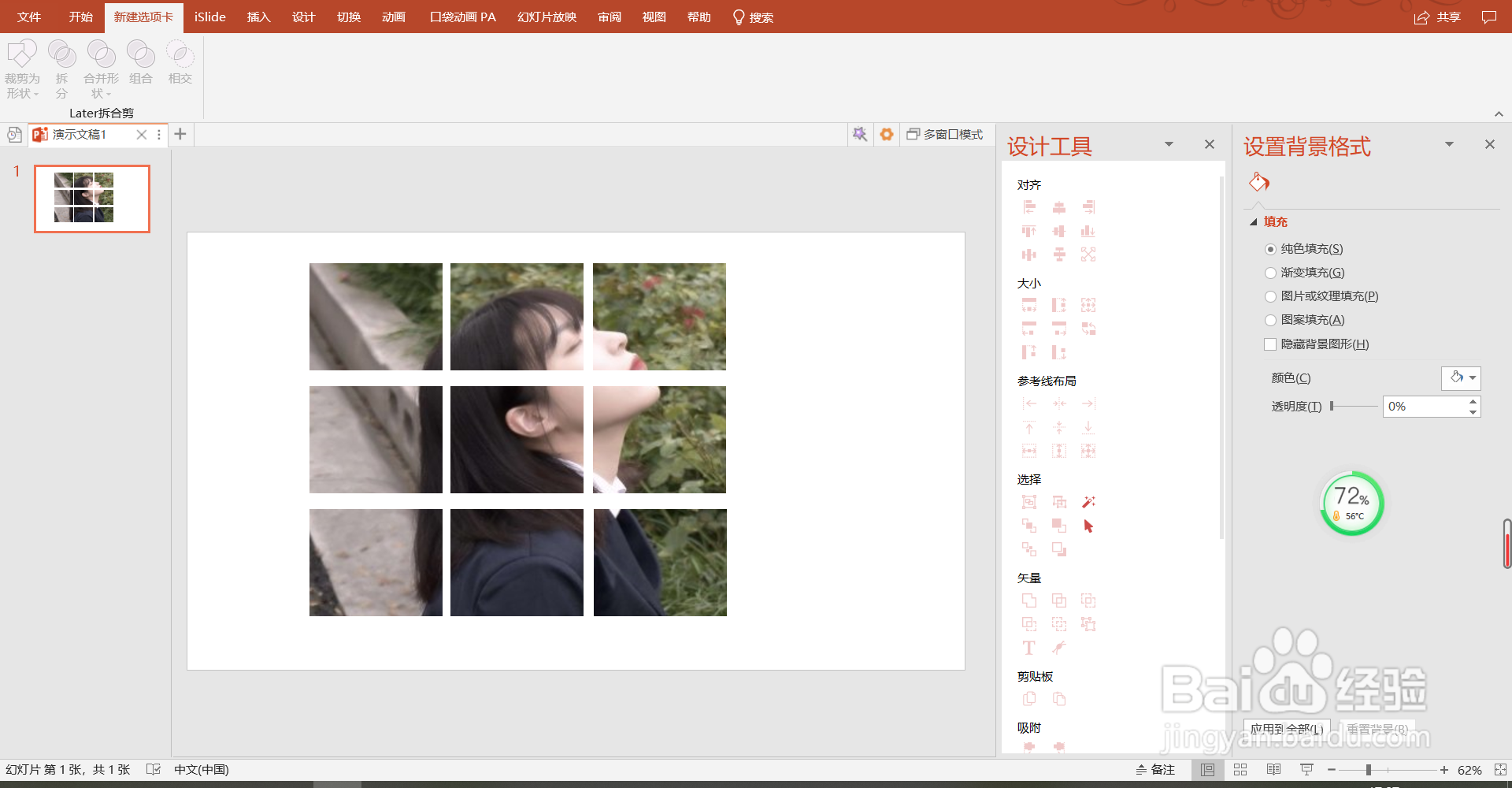Open the 演示文稿1 tab options menu

point(159,135)
